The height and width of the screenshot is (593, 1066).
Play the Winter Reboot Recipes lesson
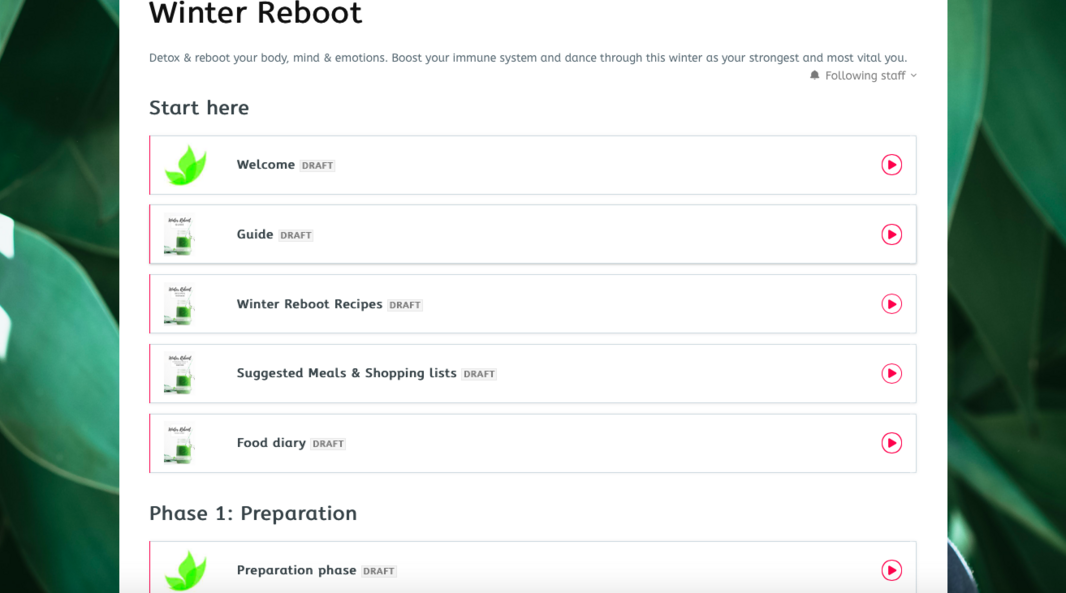coord(891,304)
